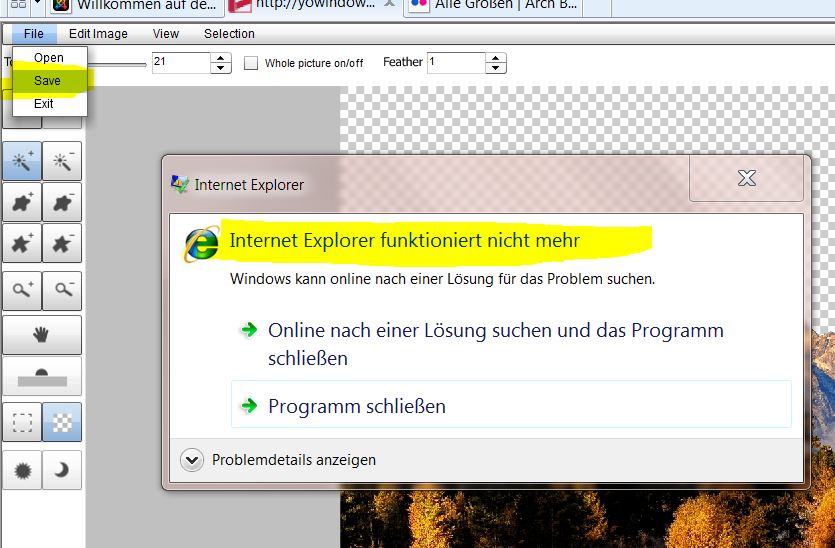Viewport: 835px width, 548px height.
Task: Open the Edit Image menu
Action: pyautogui.click(x=98, y=34)
